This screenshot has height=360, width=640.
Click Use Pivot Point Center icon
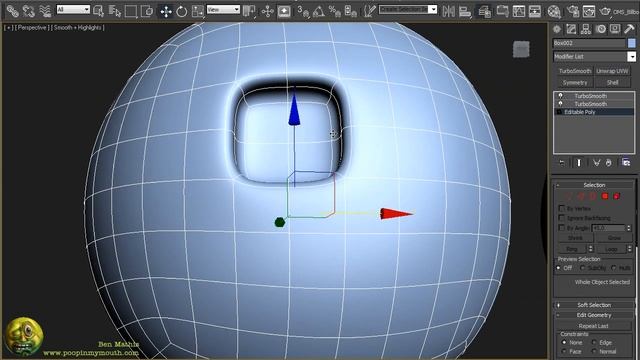pyautogui.click(x=249, y=11)
